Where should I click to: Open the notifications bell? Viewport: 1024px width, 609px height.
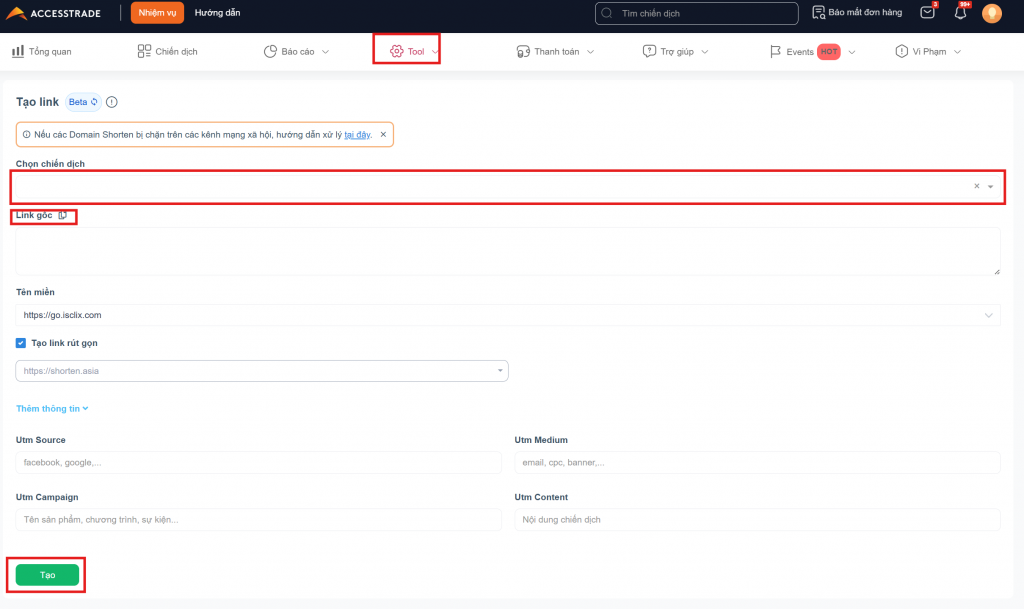tap(960, 12)
